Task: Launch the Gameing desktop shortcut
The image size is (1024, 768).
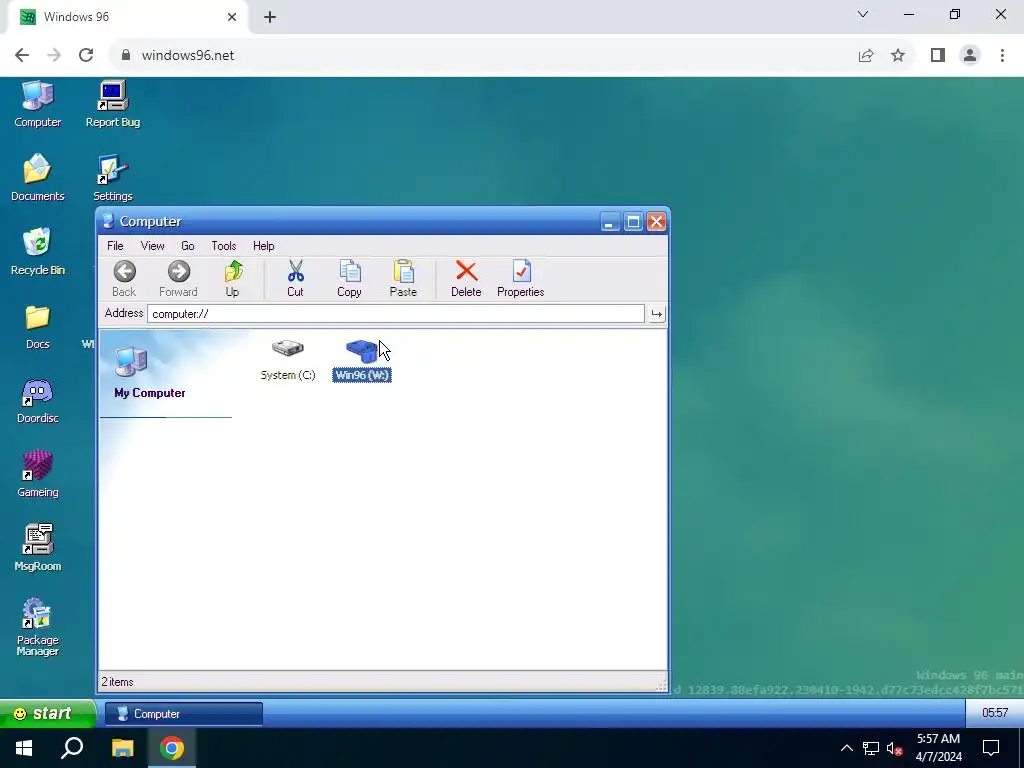Action: click(38, 474)
